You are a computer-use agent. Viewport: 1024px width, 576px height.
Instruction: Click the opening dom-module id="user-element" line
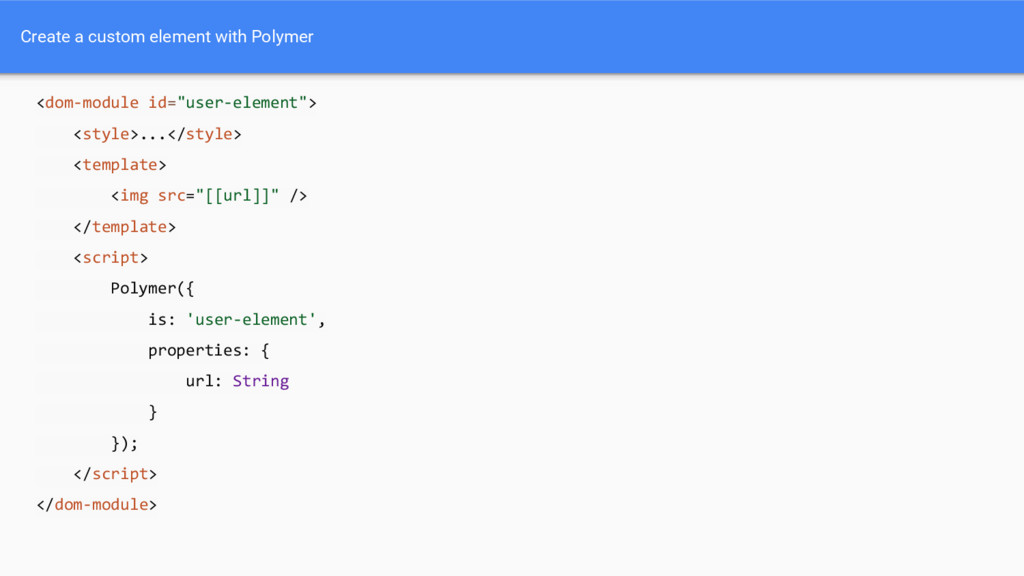pyautogui.click(x=176, y=103)
